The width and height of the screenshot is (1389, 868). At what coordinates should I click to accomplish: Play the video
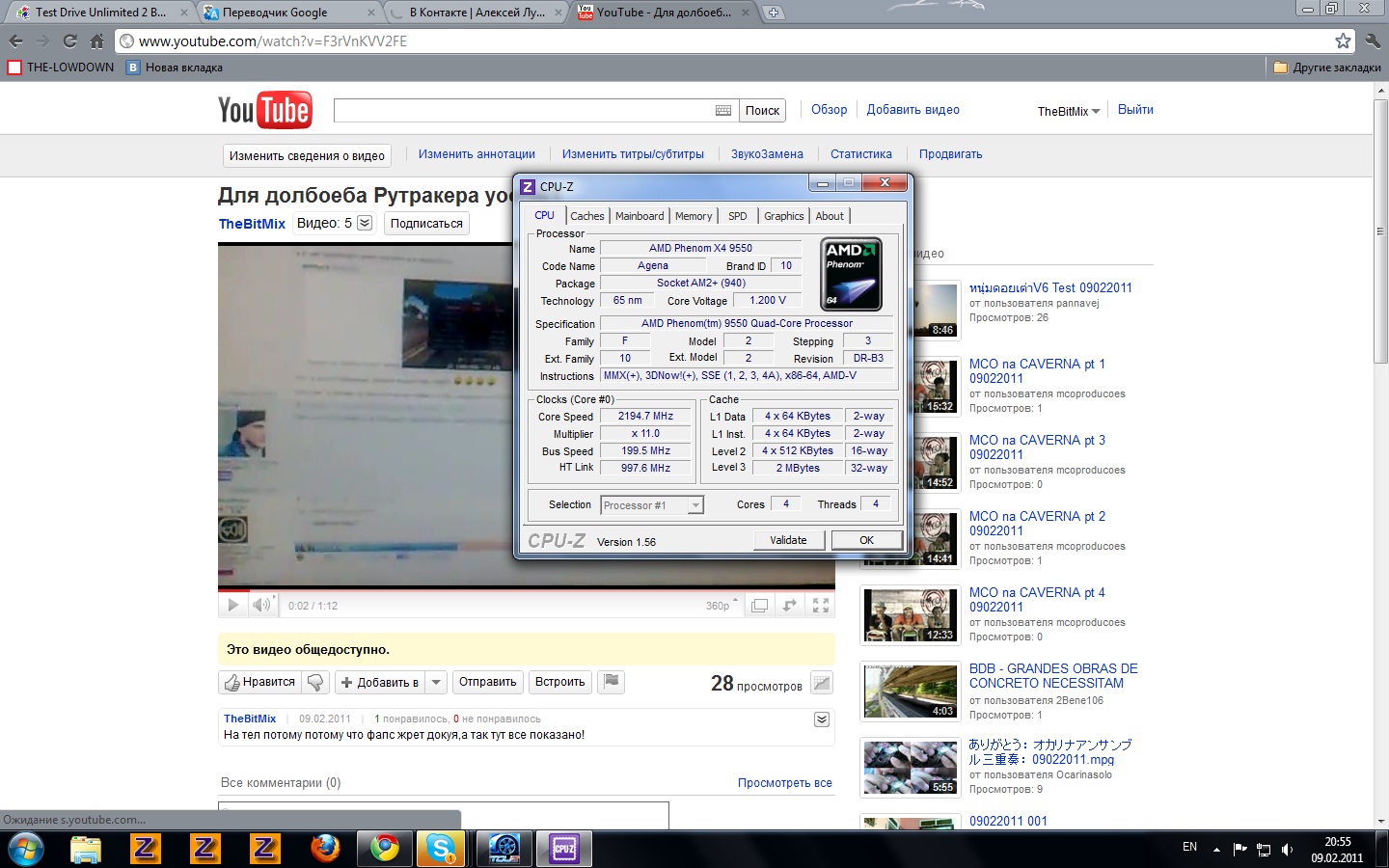click(232, 606)
